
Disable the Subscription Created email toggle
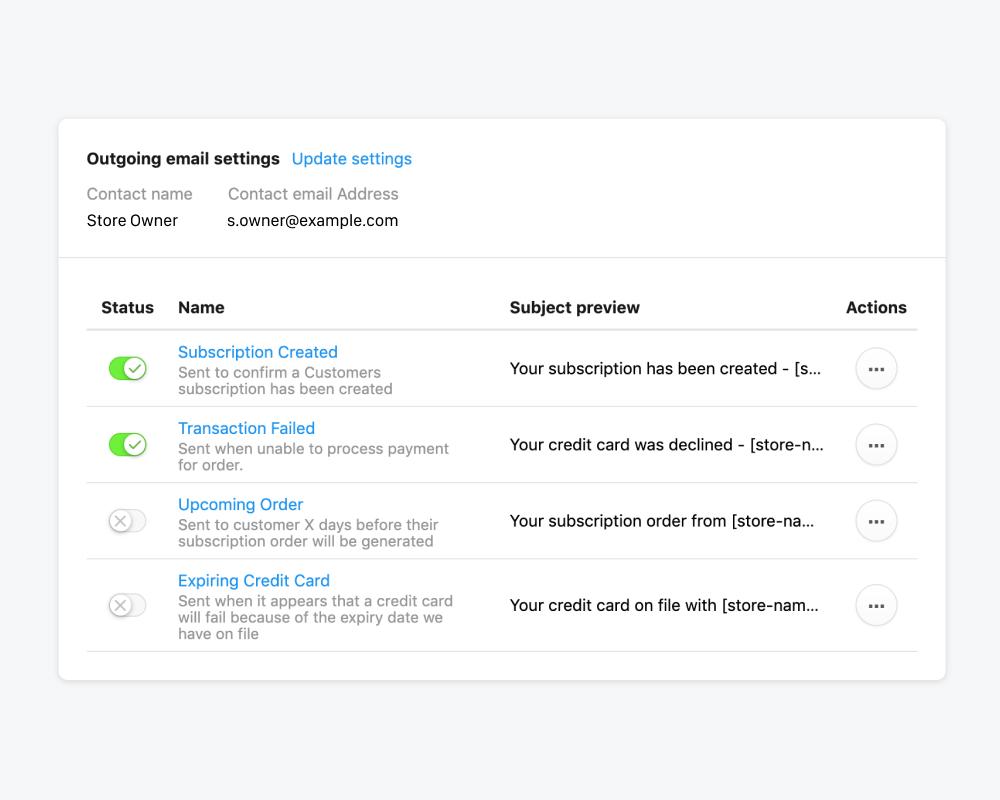(127, 369)
